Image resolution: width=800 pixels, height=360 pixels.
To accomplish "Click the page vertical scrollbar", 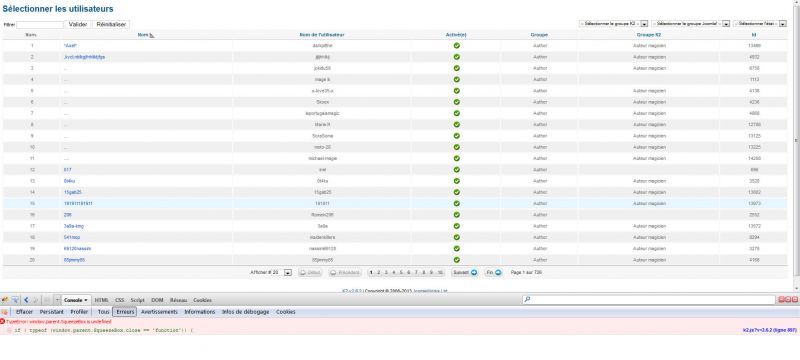I will pyautogui.click(x=796, y=145).
